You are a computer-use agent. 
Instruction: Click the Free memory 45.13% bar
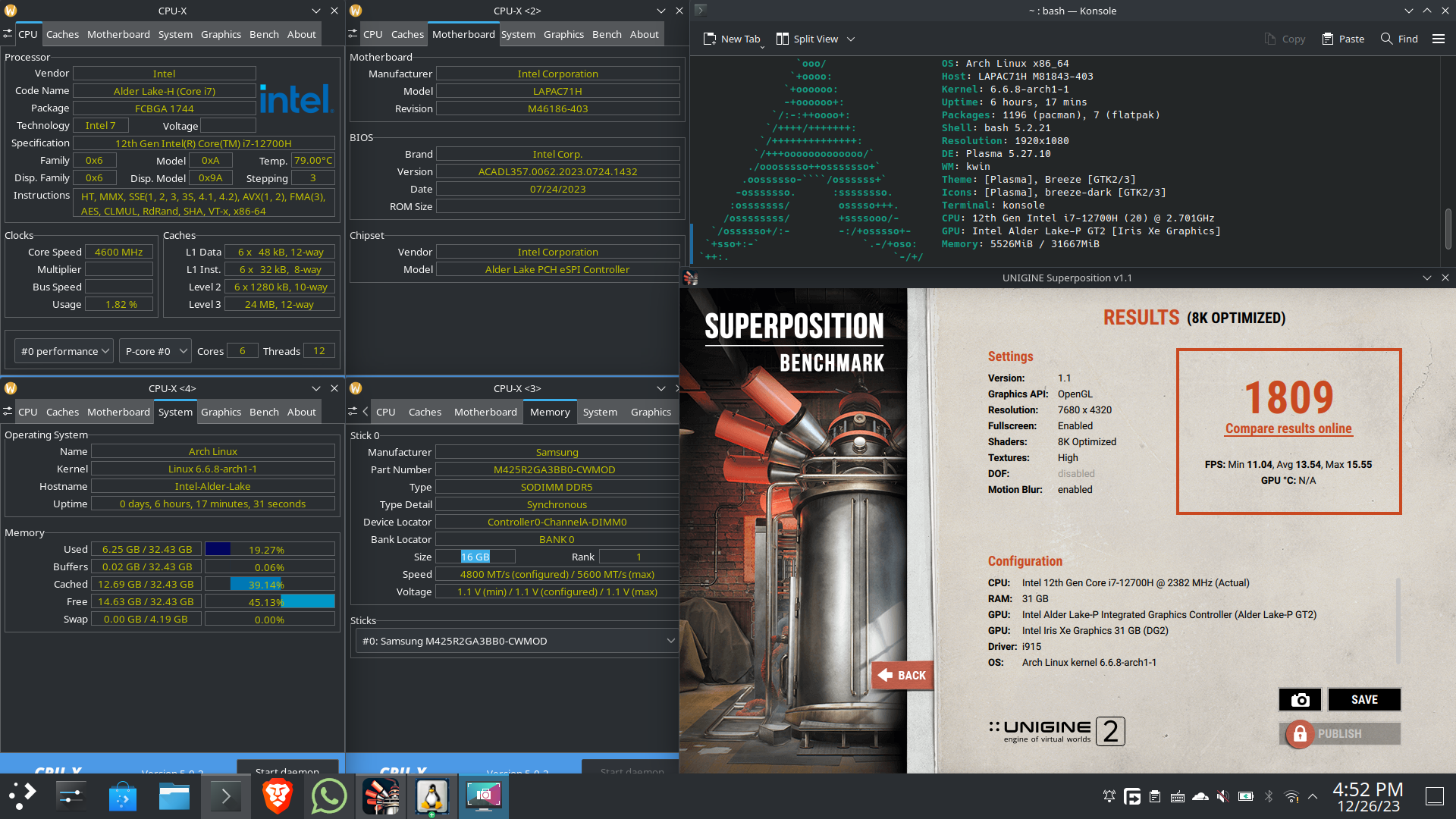pos(270,601)
